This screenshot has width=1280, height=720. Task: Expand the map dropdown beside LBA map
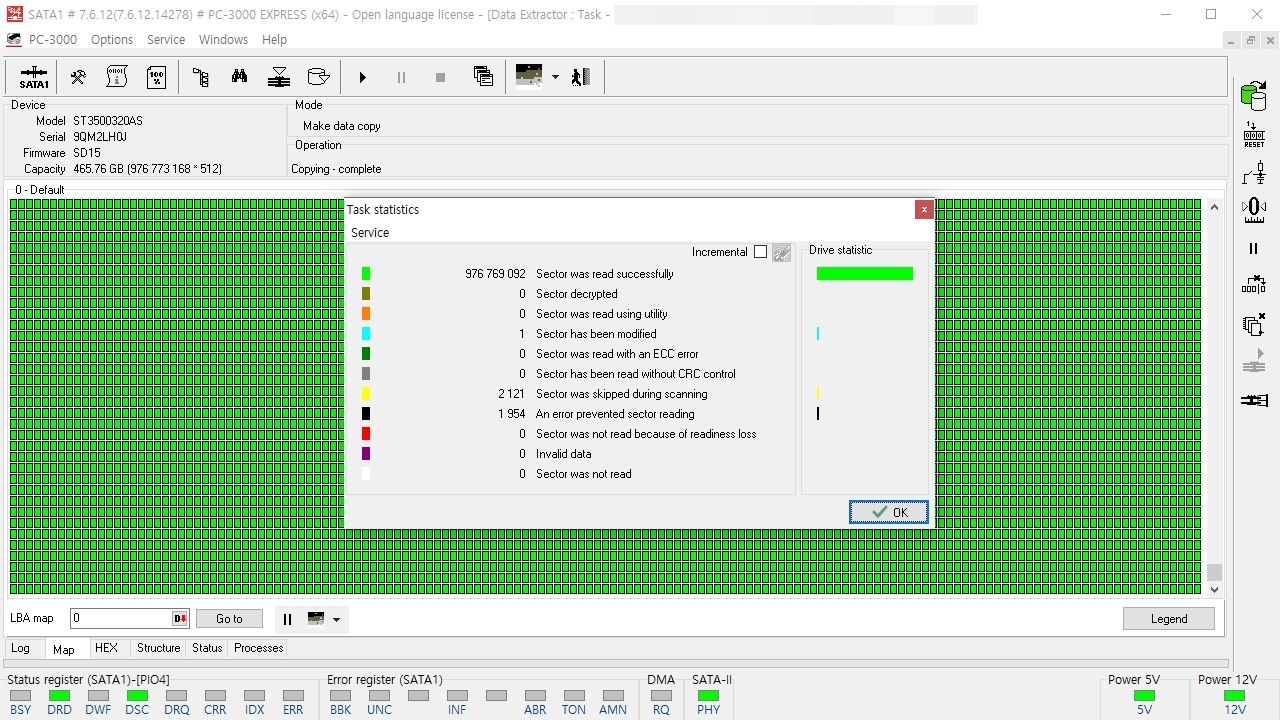coord(336,619)
